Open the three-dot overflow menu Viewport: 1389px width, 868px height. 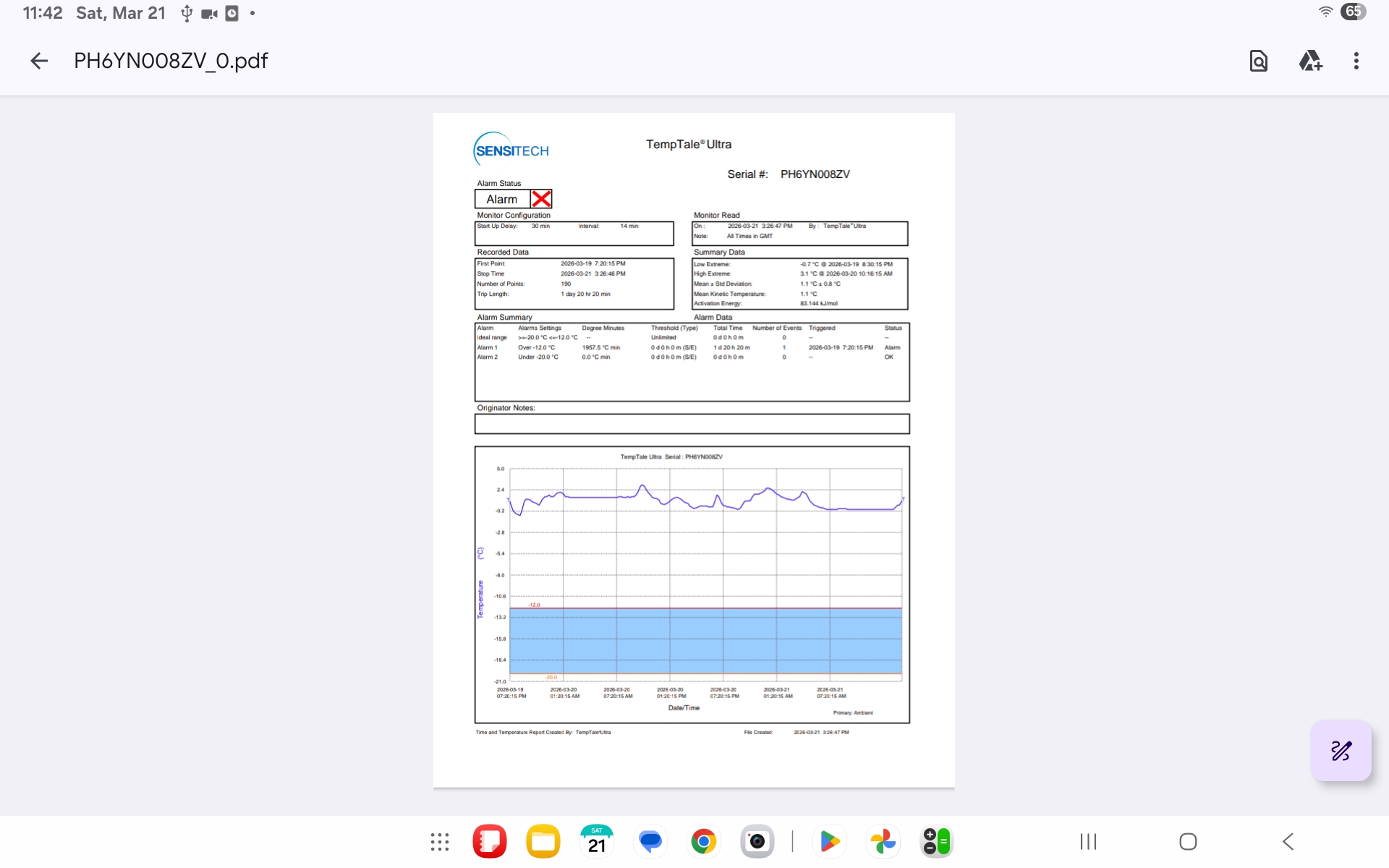1356,61
